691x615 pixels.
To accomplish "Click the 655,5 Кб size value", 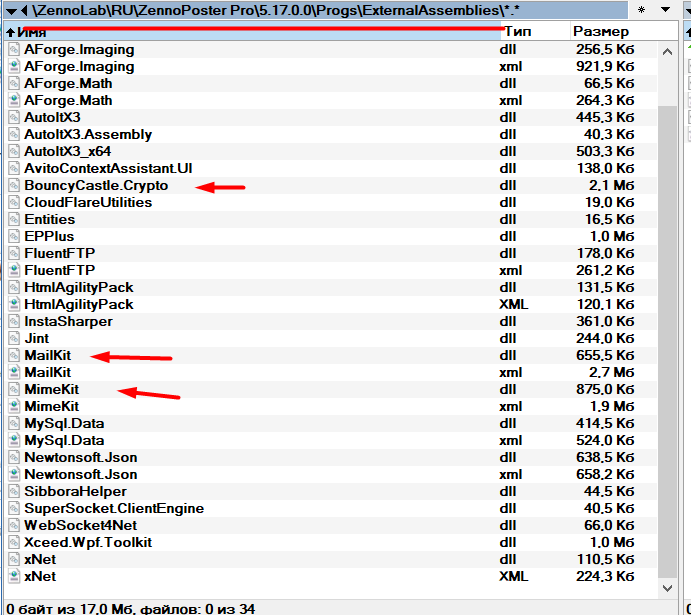I will [605, 356].
